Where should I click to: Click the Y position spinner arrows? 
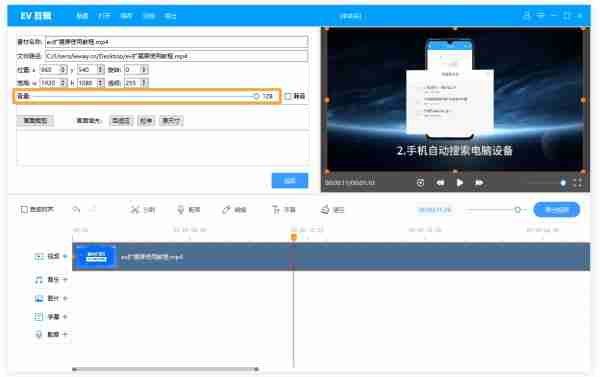pos(100,70)
